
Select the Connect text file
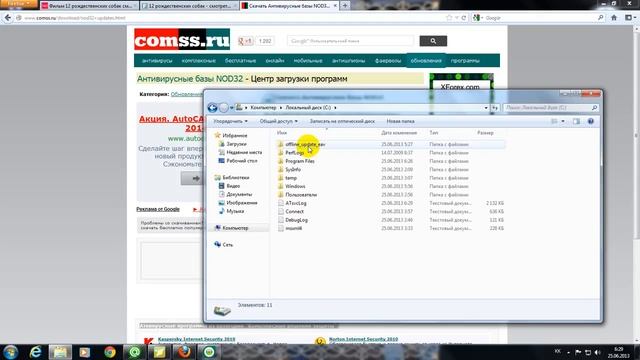tap(294, 211)
